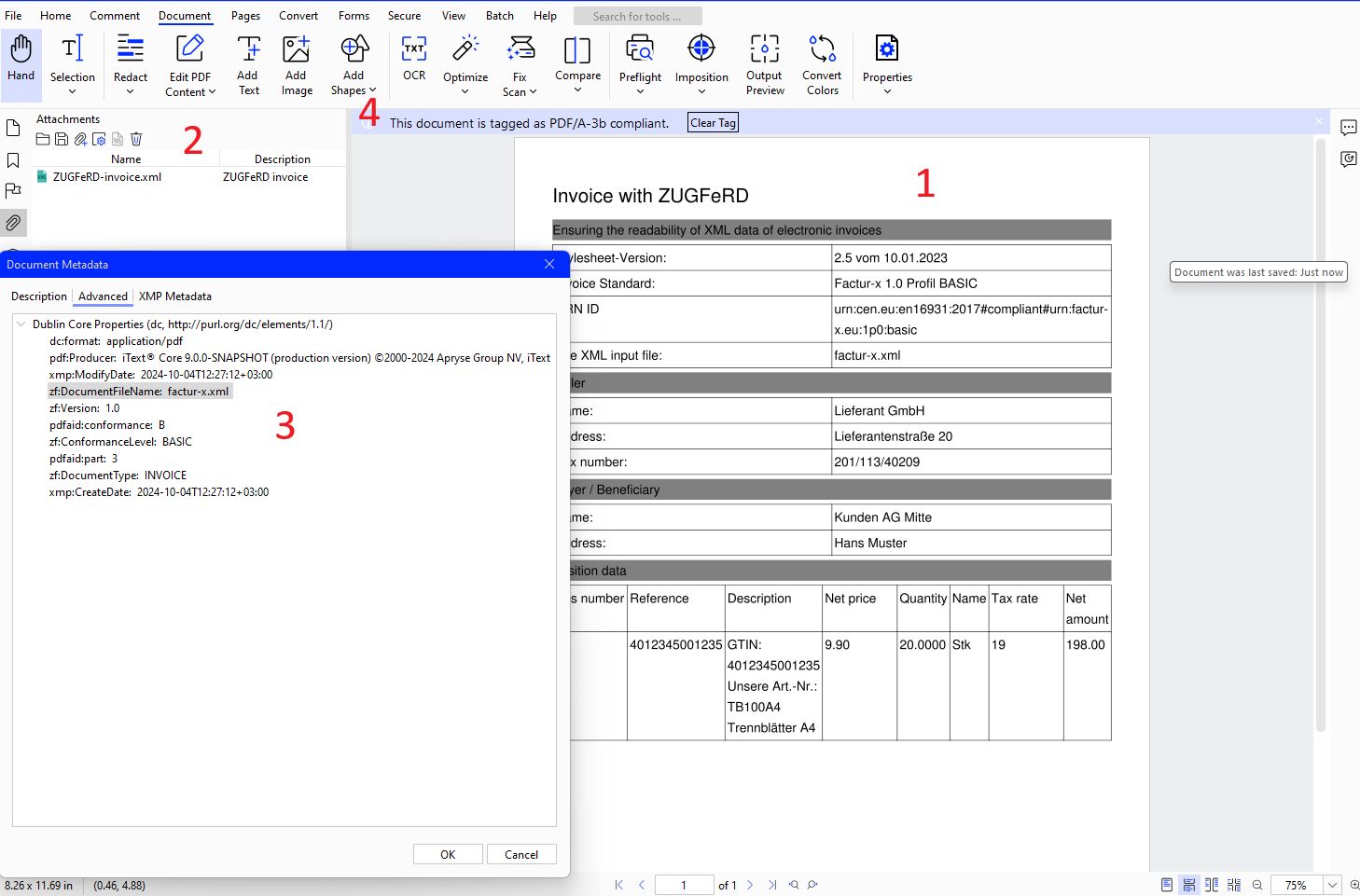
Task: Open the File menu
Action: click(13, 16)
